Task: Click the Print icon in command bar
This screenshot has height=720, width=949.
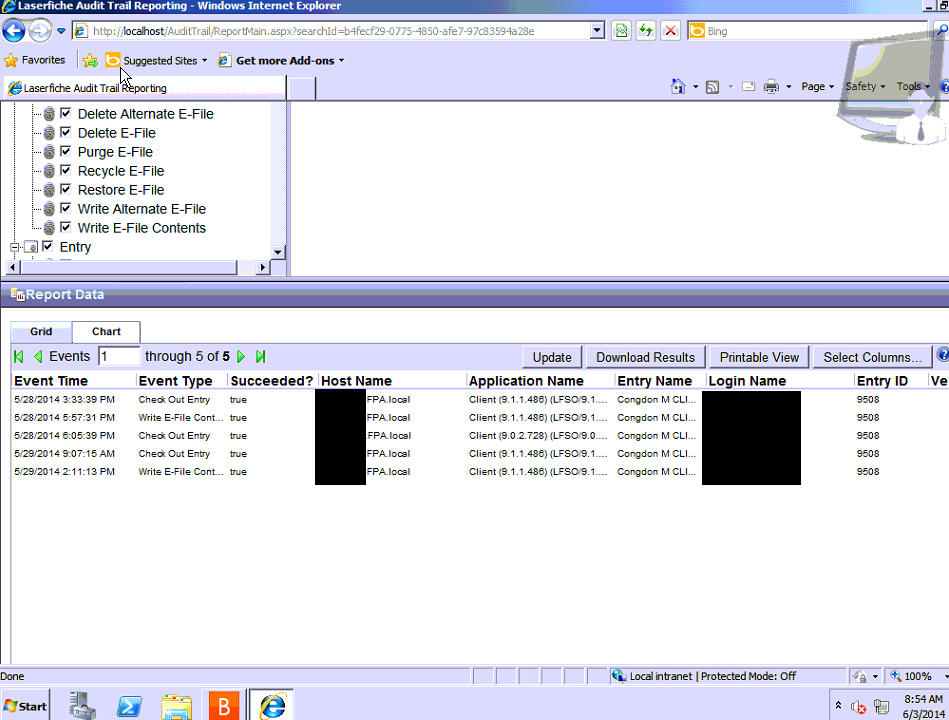Action: [771, 87]
